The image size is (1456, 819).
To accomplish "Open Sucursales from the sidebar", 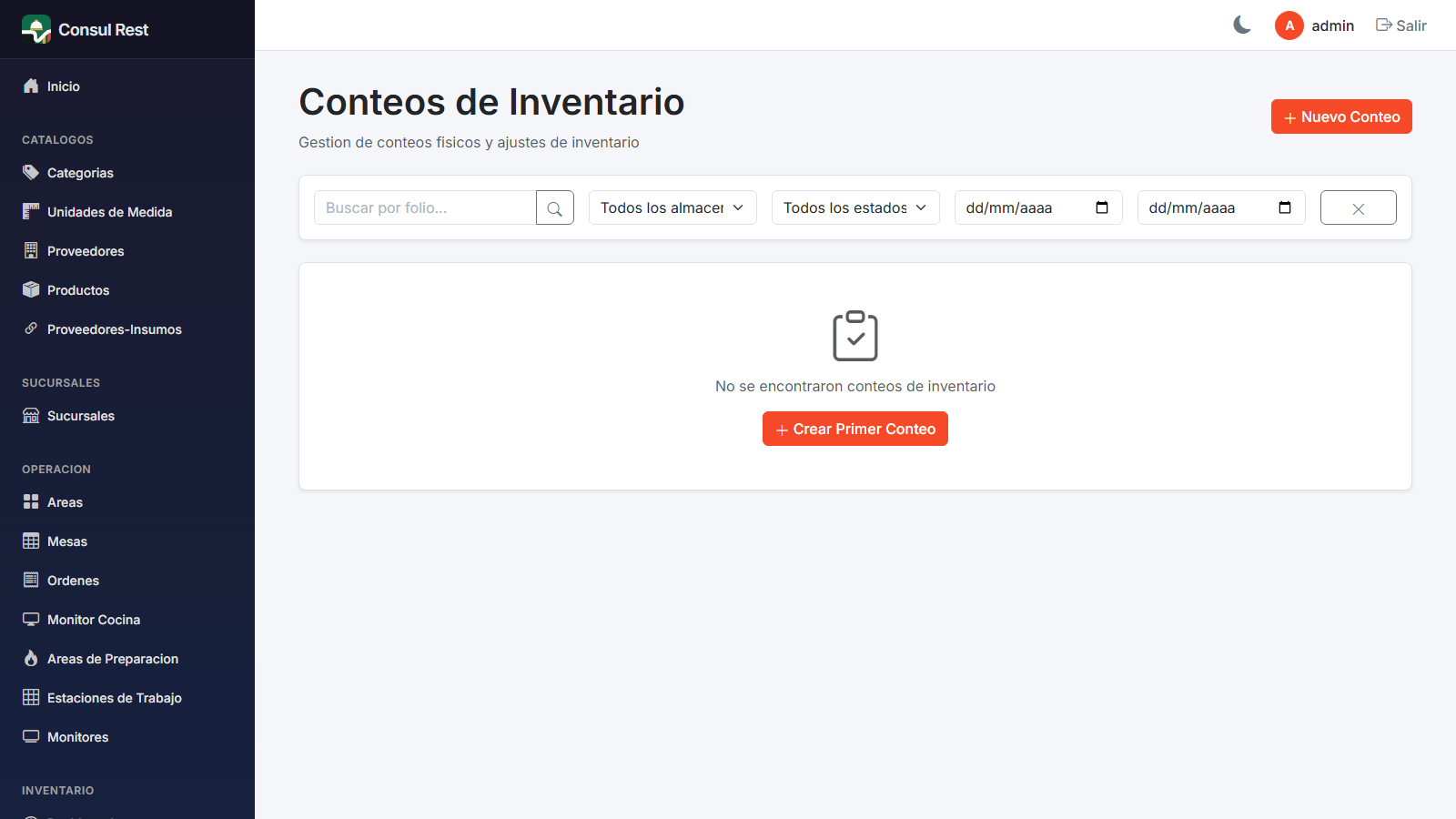I will pyautogui.click(x=127, y=416).
